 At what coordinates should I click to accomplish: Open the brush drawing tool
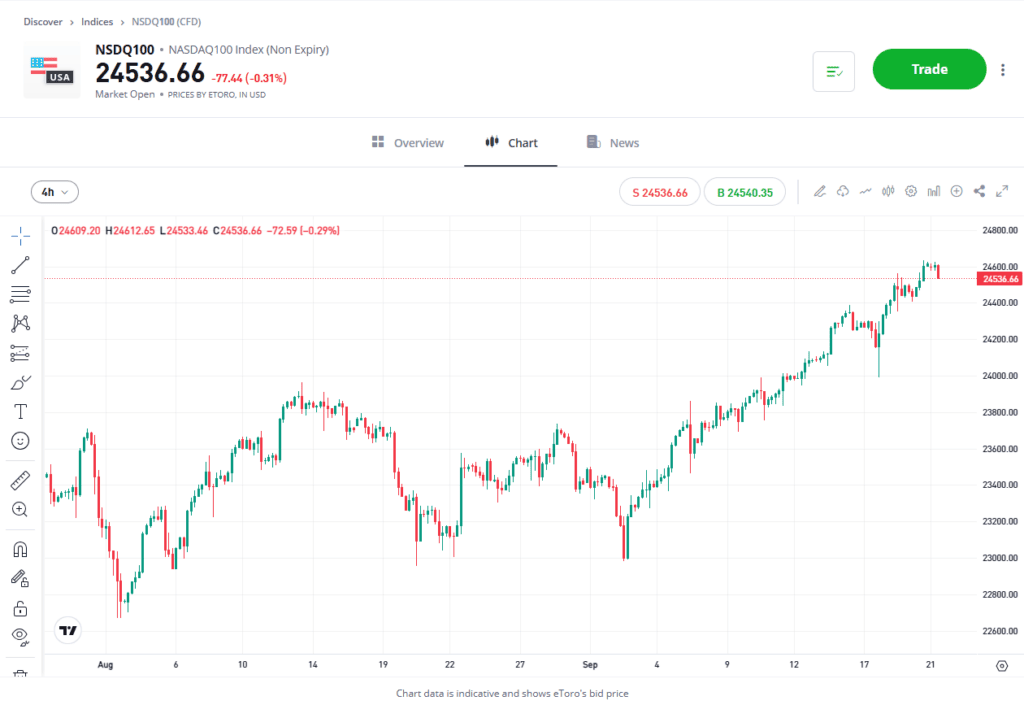(x=20, y=382)
